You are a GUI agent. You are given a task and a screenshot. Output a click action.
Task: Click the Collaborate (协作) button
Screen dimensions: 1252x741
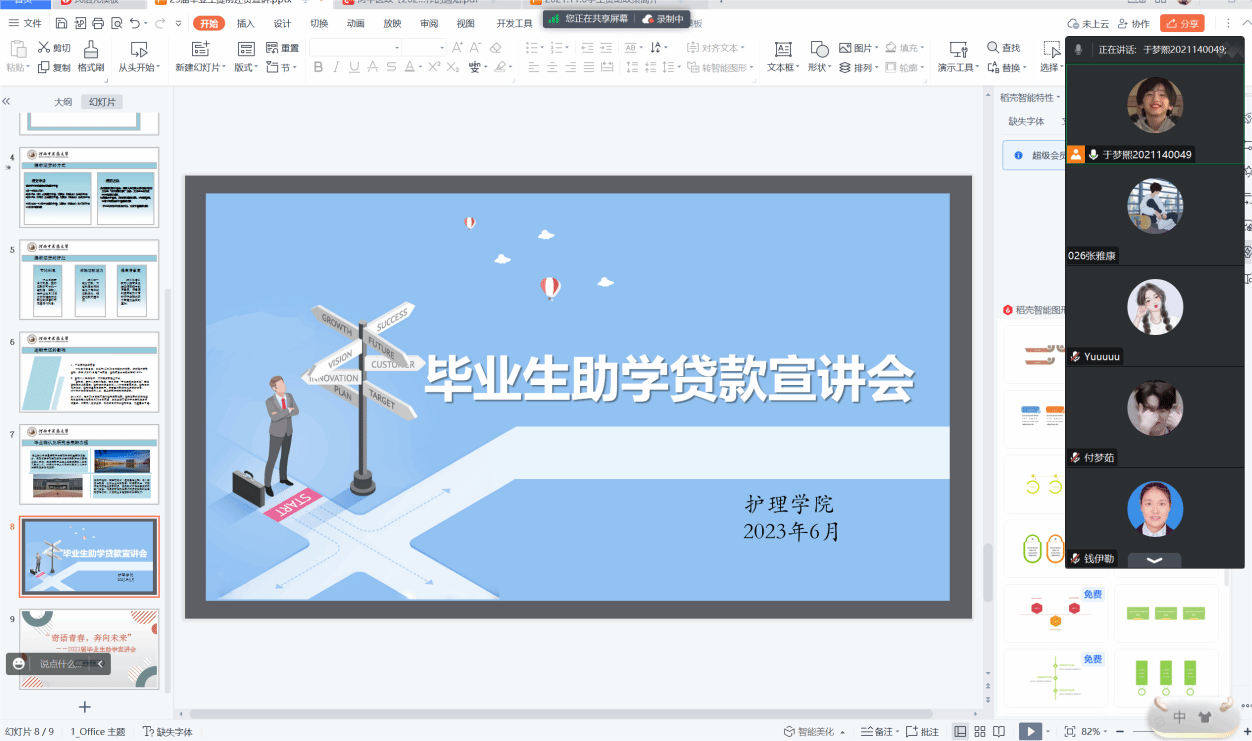click(x=1133, y=23)
